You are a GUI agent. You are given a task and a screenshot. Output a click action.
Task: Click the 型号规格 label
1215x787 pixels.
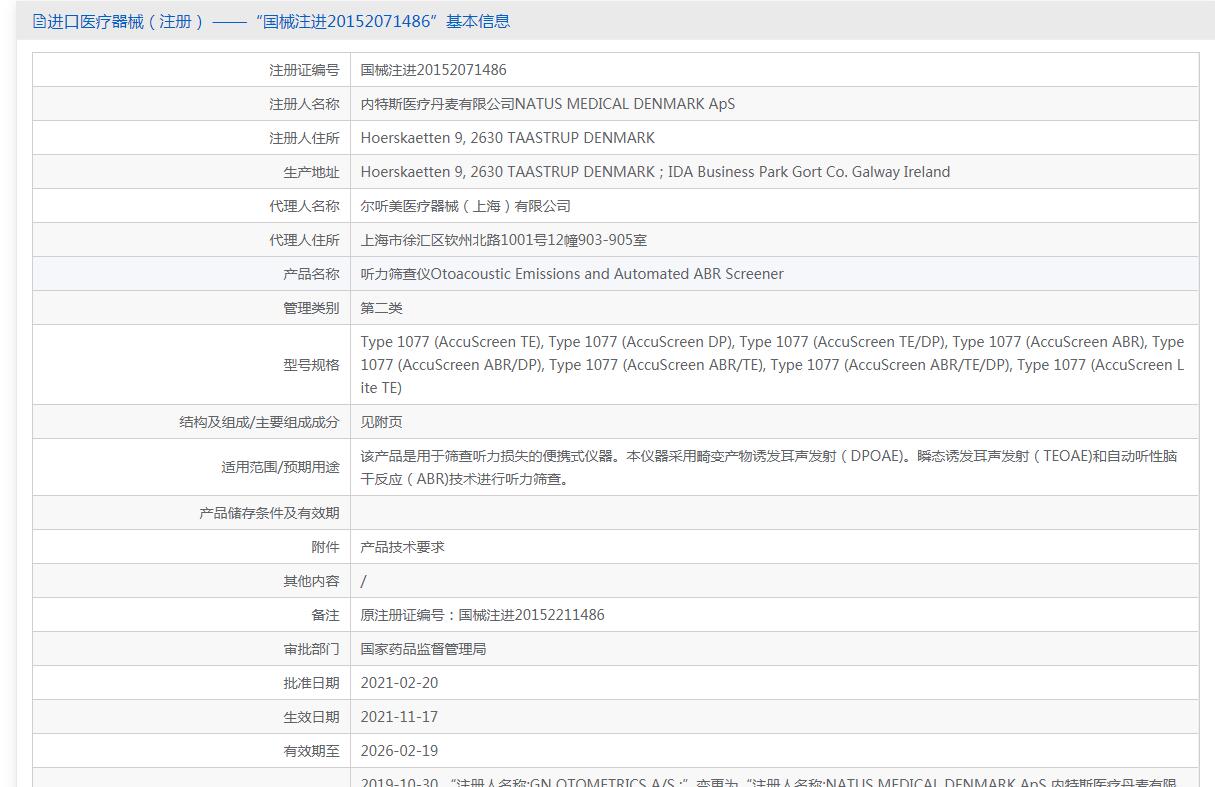[x=311, y=365]
